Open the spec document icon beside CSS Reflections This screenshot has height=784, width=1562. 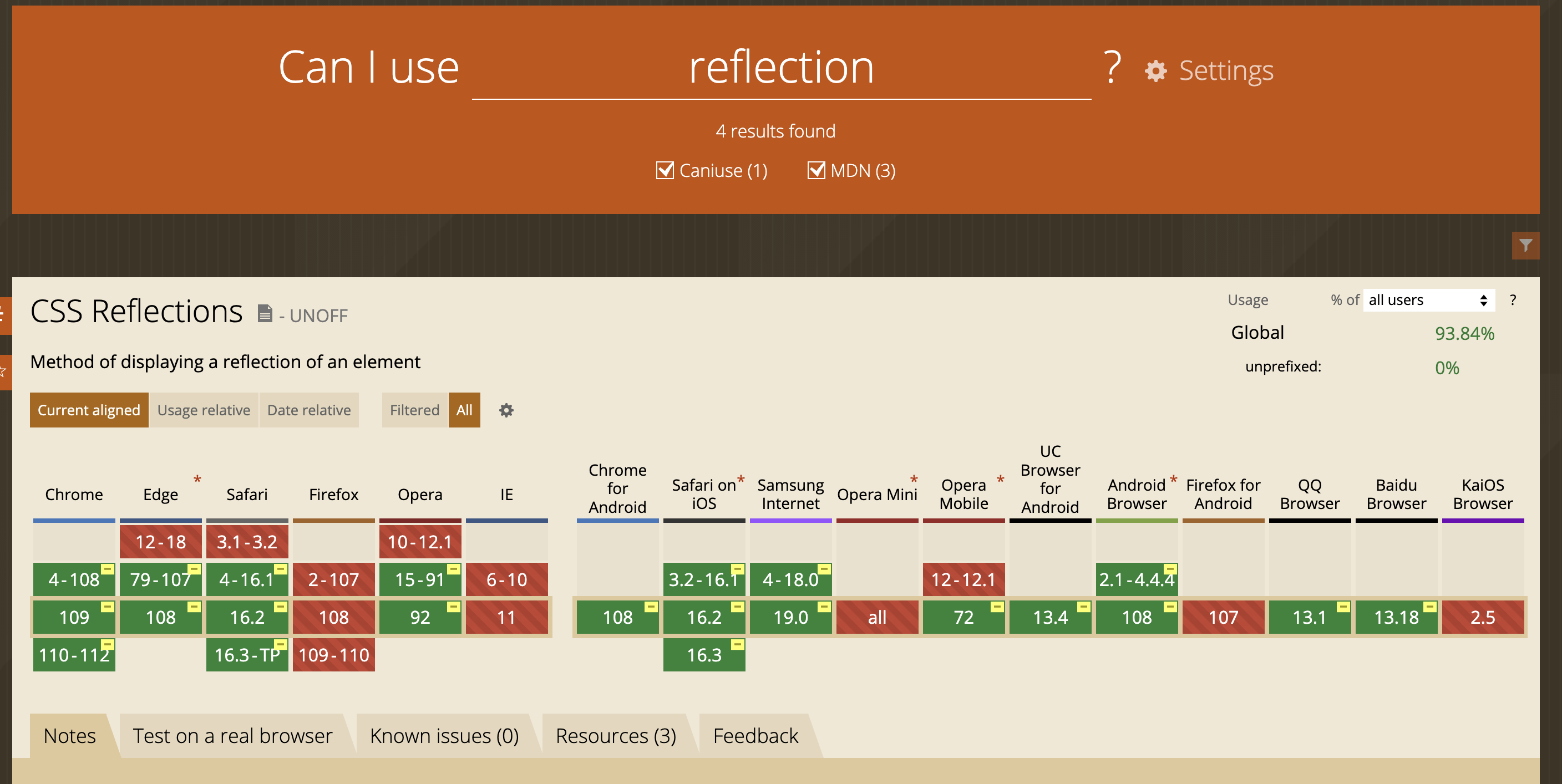coord(265,313)
